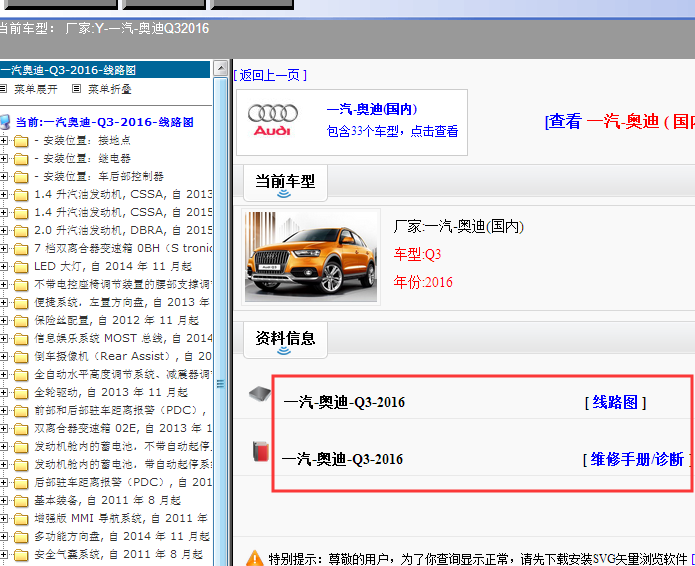
Task: Click 菜单展开 to expand all menus
Action: (x=35, y=89)
